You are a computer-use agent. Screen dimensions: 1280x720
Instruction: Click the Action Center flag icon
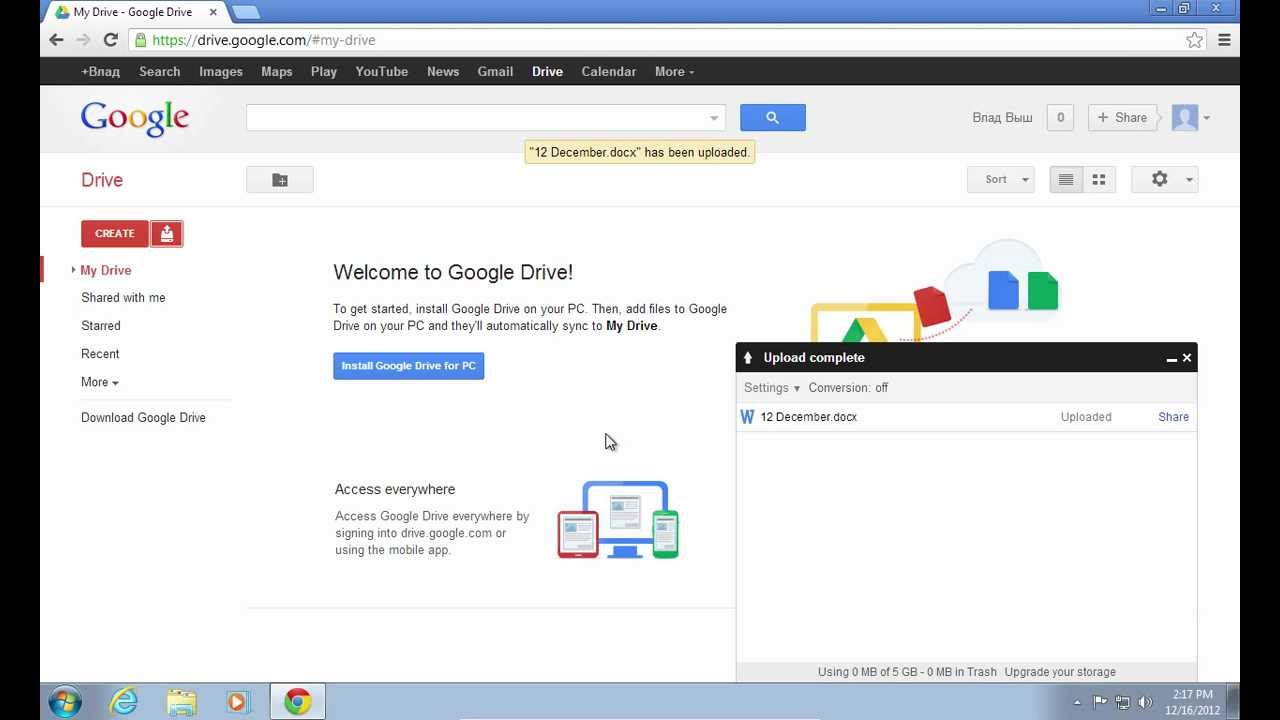click(1100, 703)
